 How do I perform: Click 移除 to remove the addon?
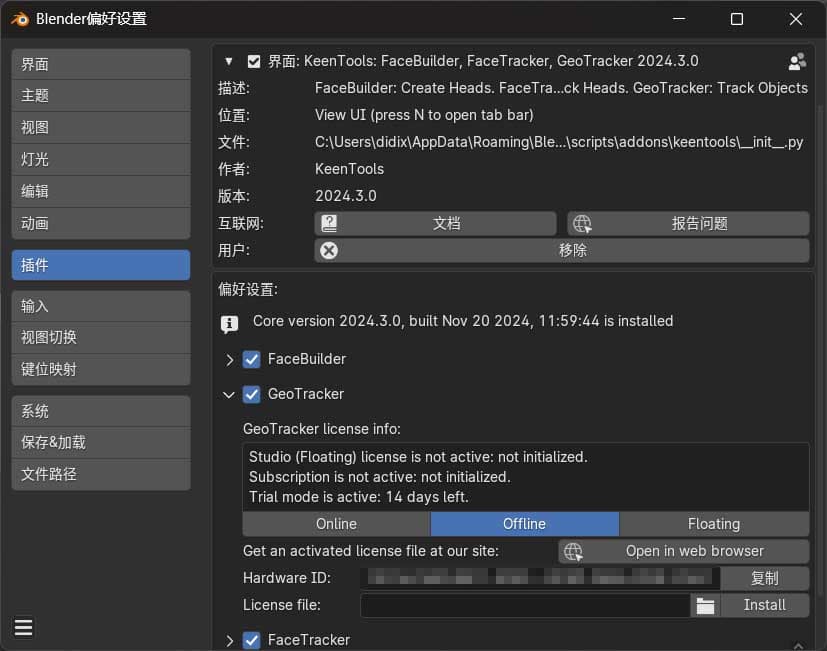(562, 250)
